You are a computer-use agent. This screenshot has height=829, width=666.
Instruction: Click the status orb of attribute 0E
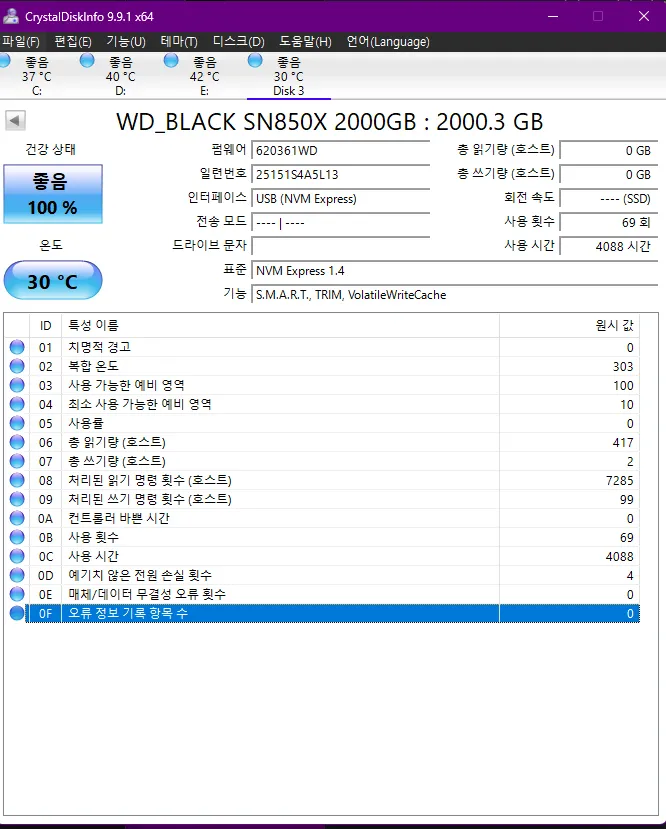(17, 594)
